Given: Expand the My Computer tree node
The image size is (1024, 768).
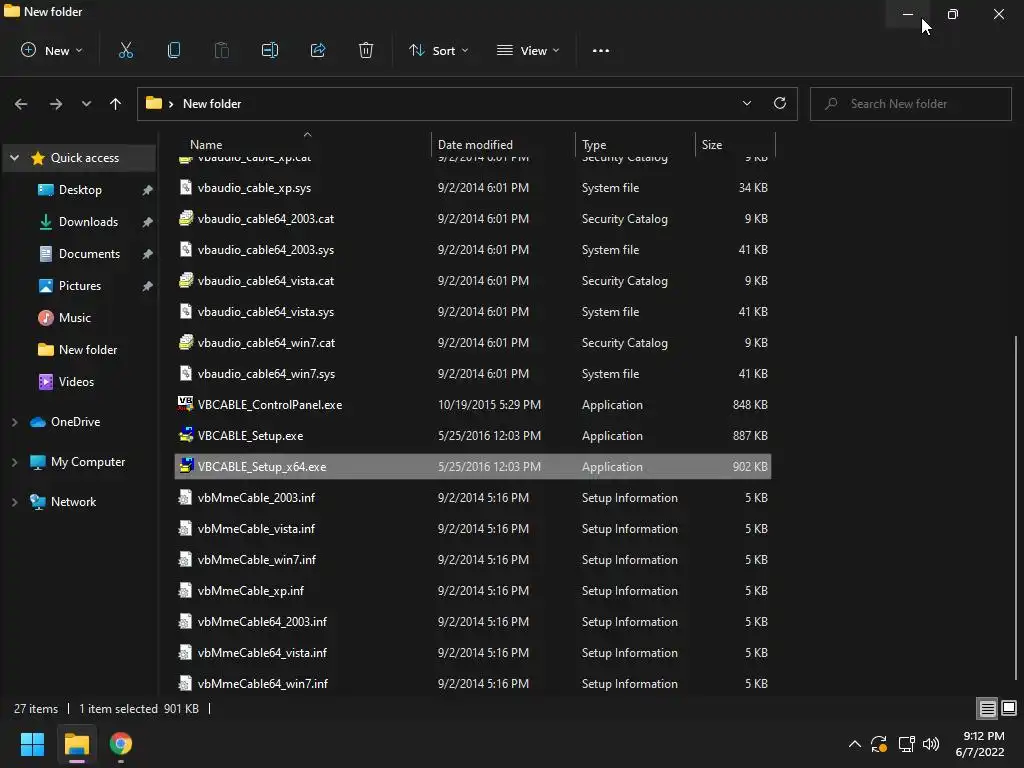Looking at the screenshot, I should click(x=14, y=462).
